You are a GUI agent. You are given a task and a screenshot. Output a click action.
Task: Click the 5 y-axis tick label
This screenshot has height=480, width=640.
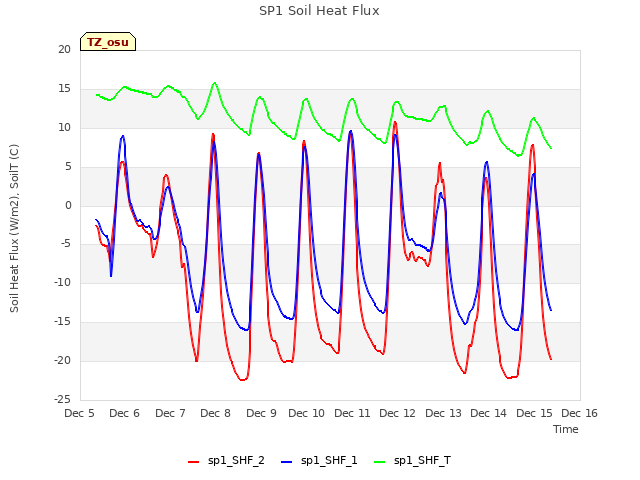point(68,167)
